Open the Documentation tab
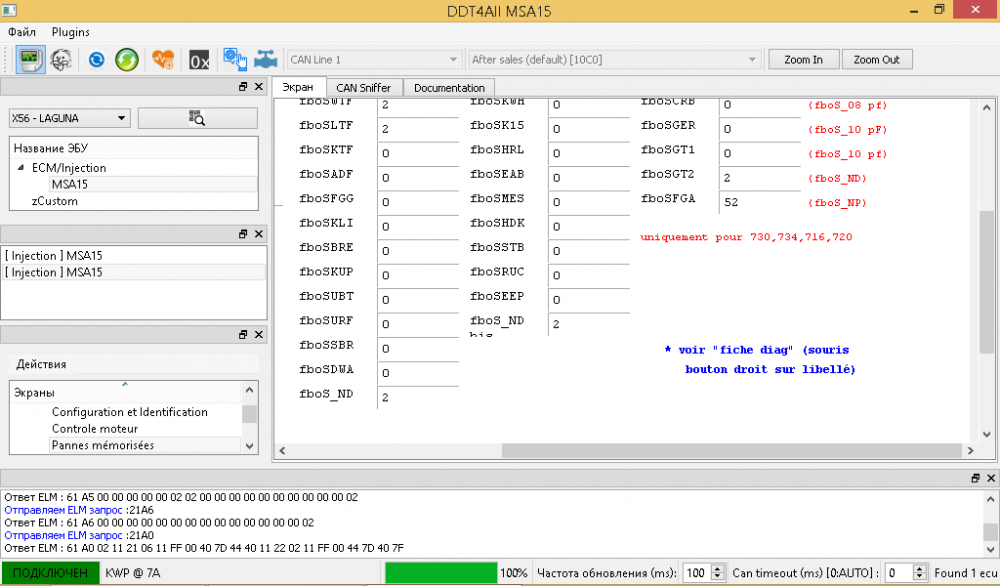The height and width of the screenshot is (586, 1000). (449, 87)
